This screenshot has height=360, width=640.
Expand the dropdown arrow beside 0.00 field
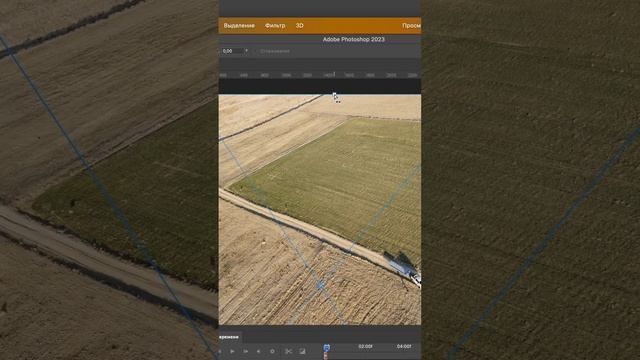[246, 51]
